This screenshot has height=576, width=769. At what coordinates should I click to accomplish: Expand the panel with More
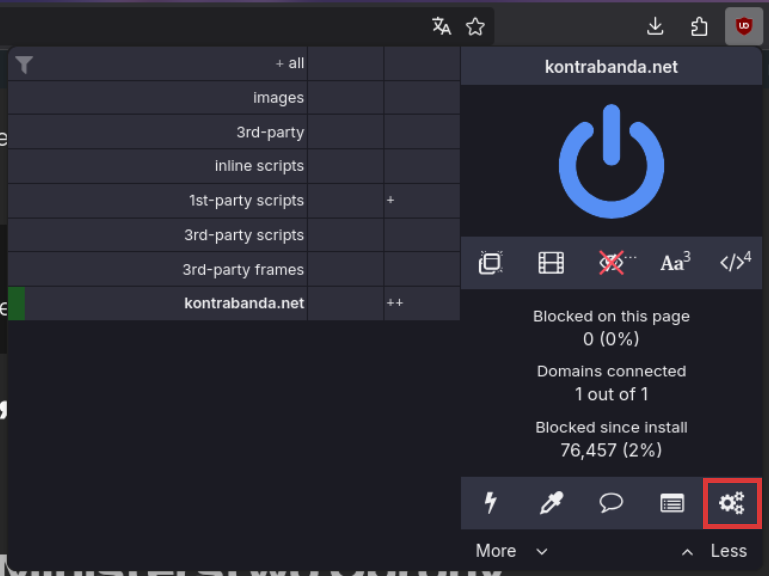click(511, 551)
